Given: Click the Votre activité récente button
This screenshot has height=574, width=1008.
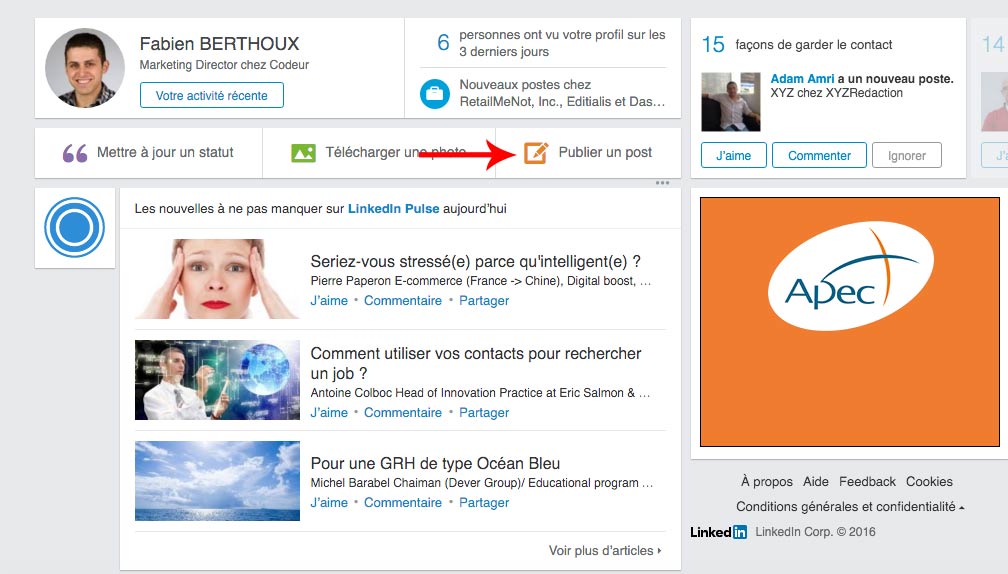Looking at the screenshot, I should (212, 95).
